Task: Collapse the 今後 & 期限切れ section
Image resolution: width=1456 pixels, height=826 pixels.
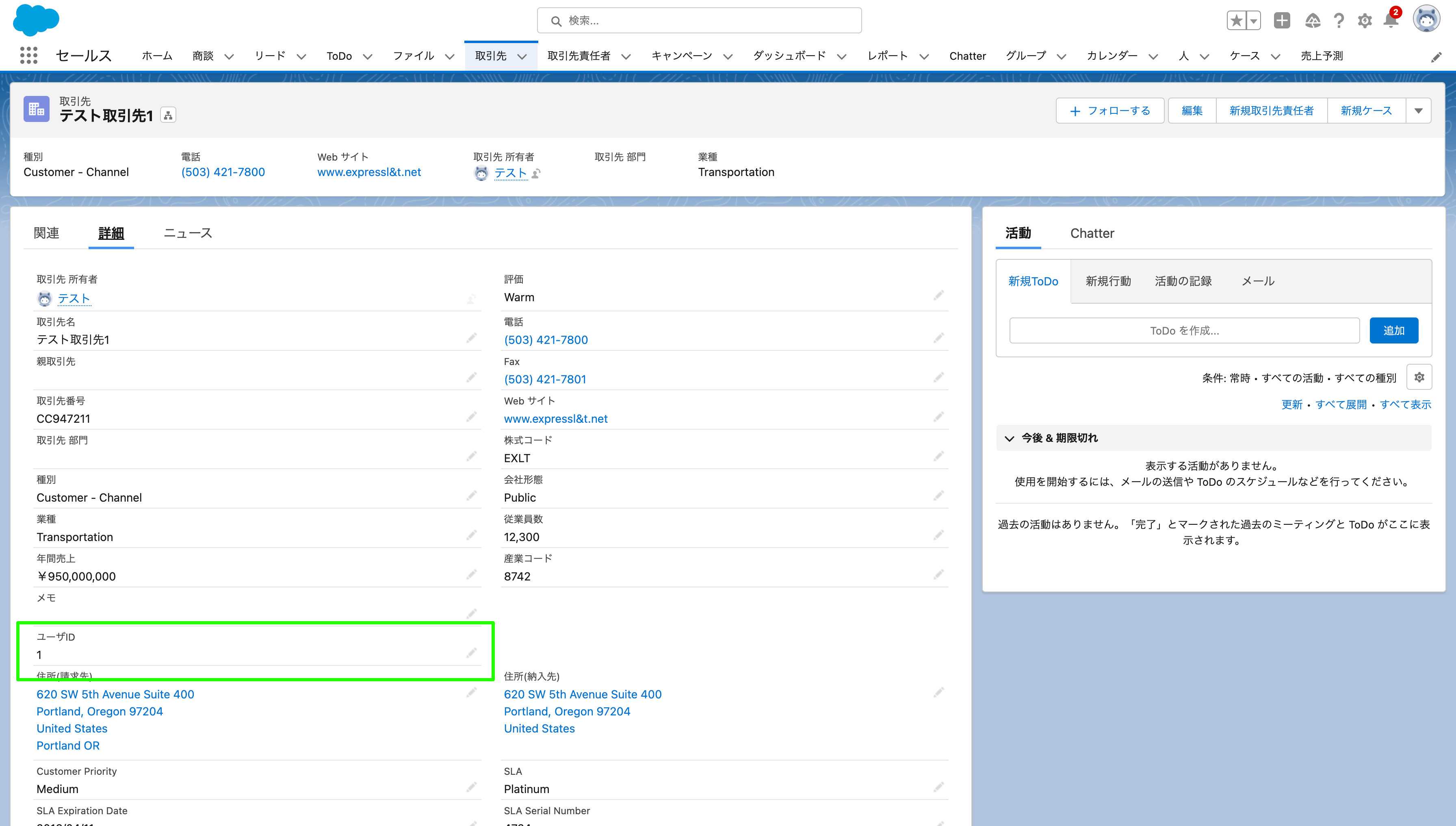Action: click(x=1009, y=438)
